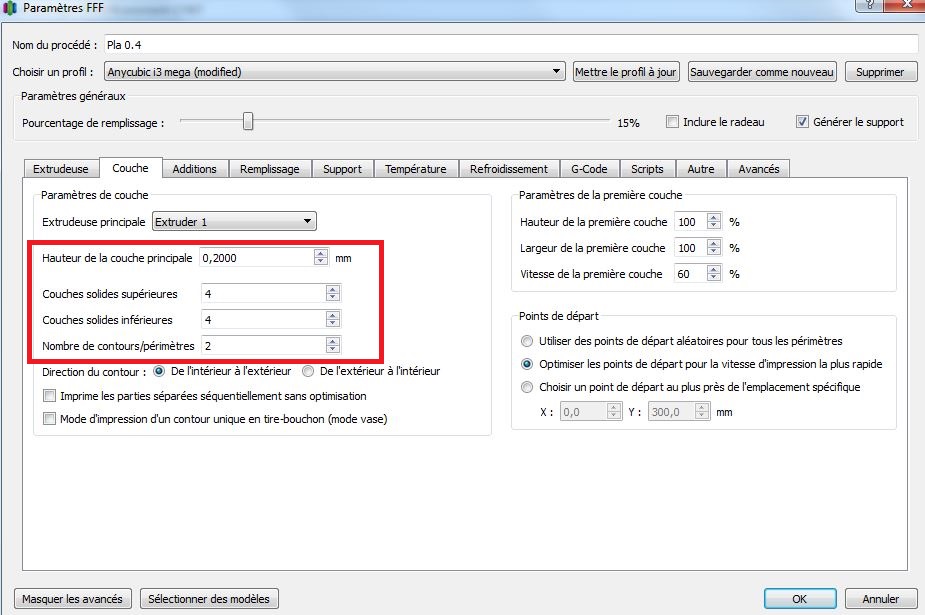Click the contours/périmètres number field
925x615 pixels.
point(264,346)
